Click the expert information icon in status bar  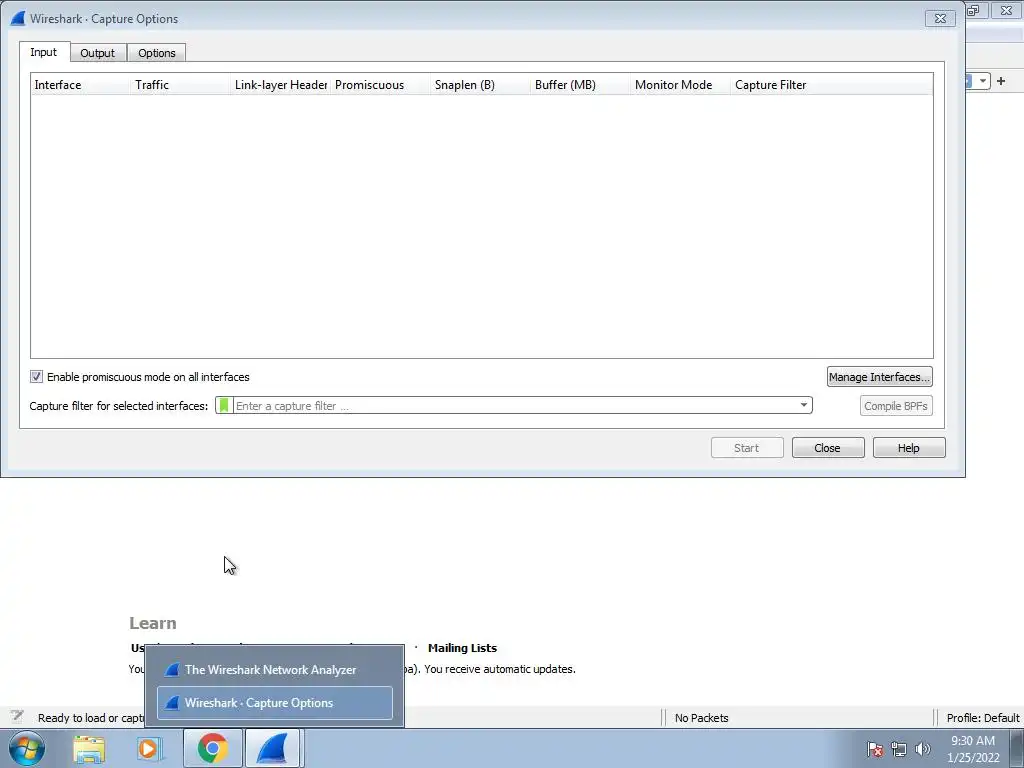17,717
